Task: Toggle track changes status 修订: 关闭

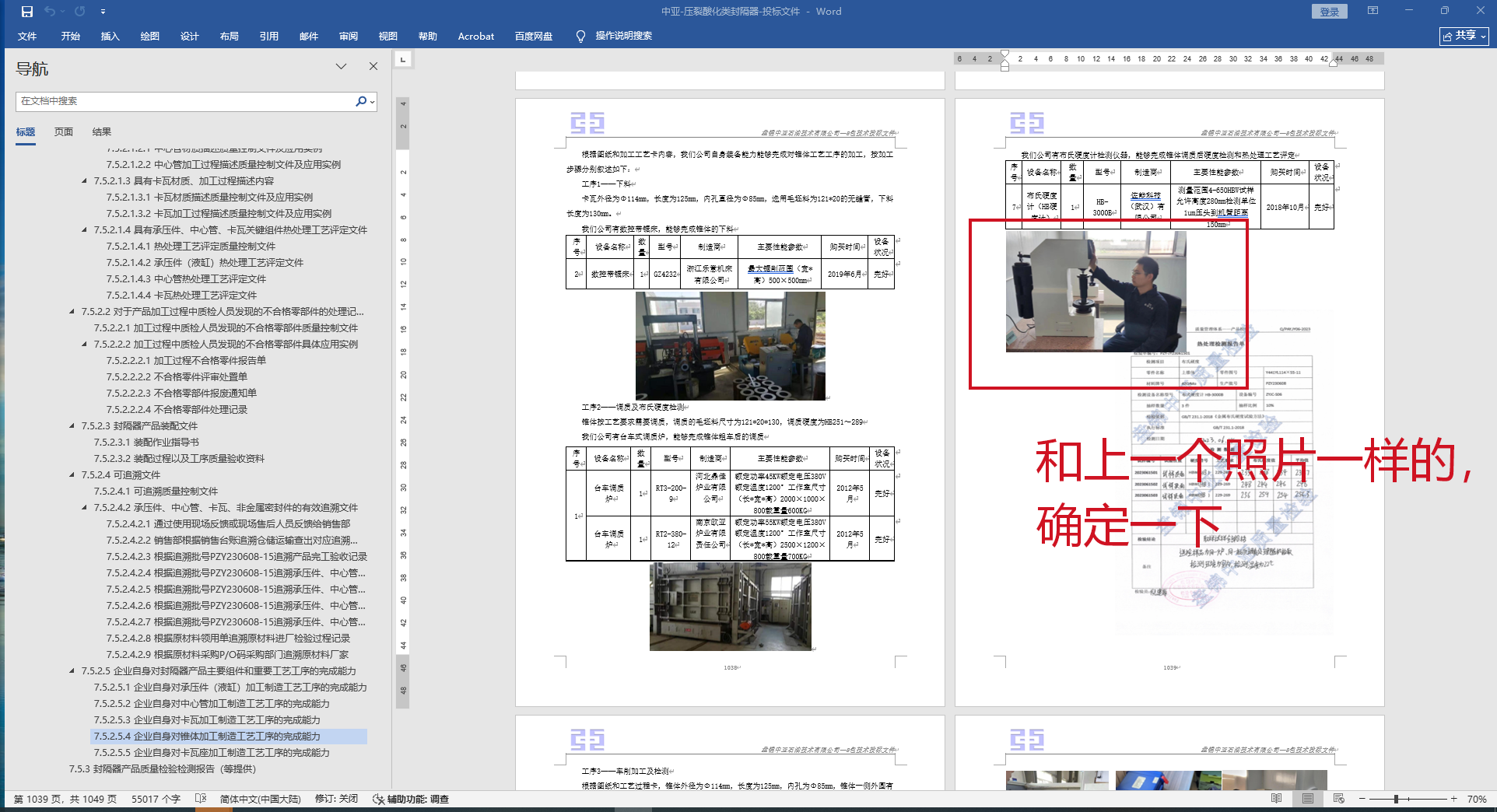Action: point(336,799)
